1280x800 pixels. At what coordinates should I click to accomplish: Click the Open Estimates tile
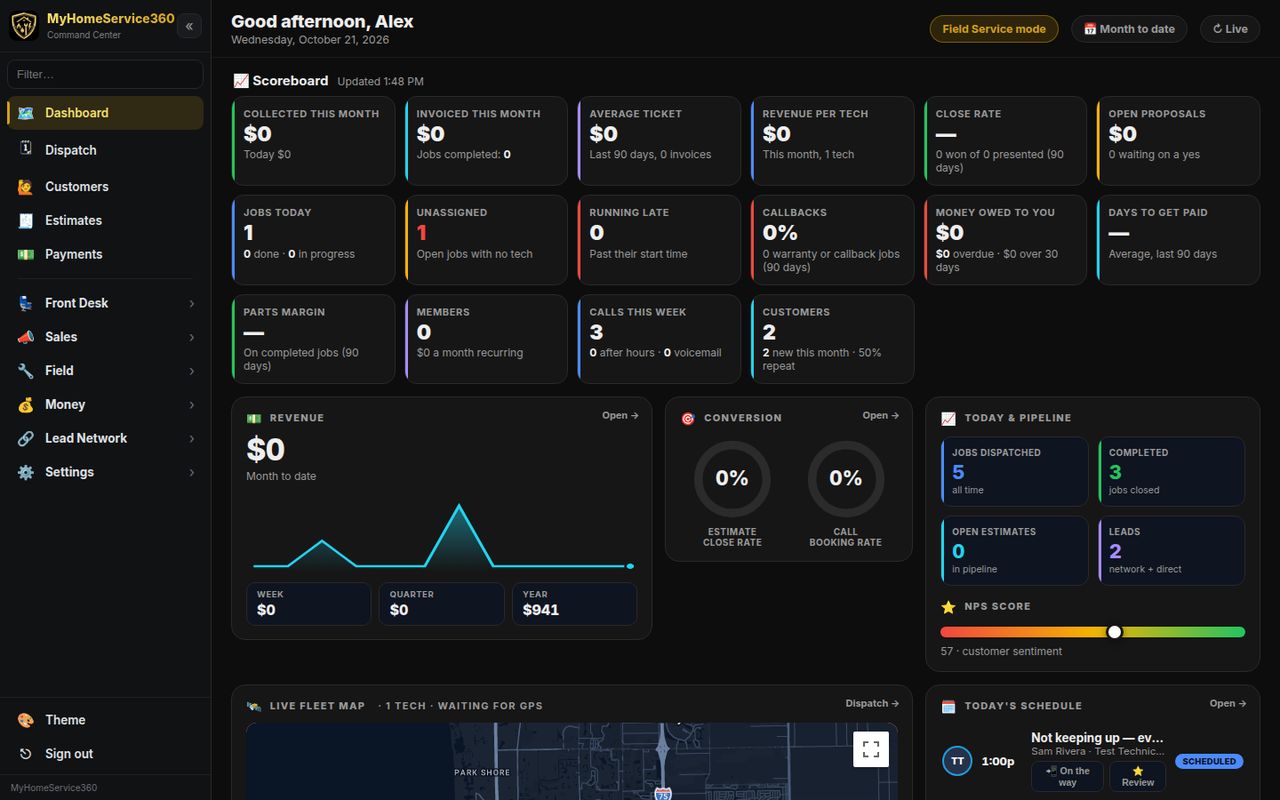click(x=1014, y=551)
